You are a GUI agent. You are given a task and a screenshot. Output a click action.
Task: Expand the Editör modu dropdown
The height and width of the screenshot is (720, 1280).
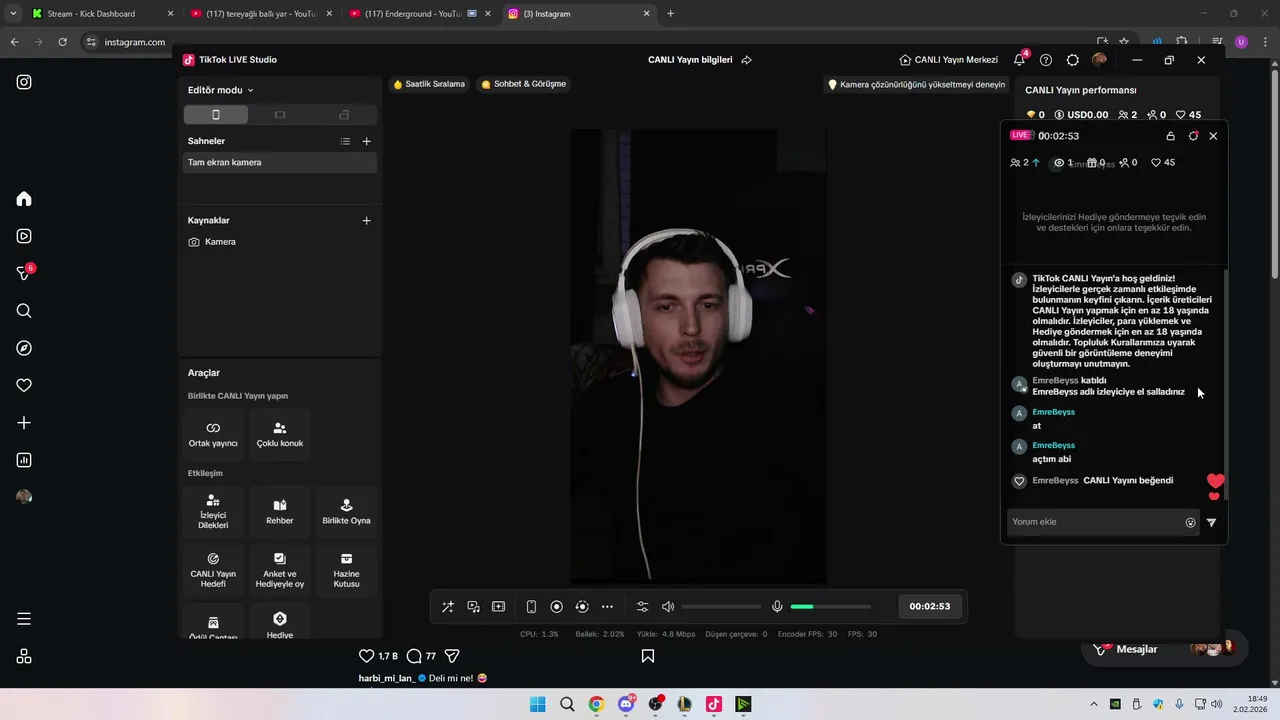click(x=221, y=90)
